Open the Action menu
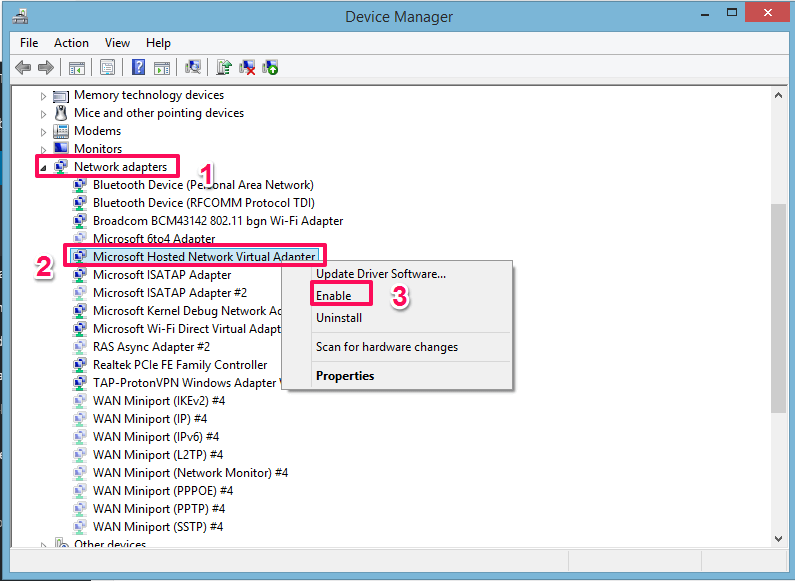795x581 pixels. pos(71,43)
